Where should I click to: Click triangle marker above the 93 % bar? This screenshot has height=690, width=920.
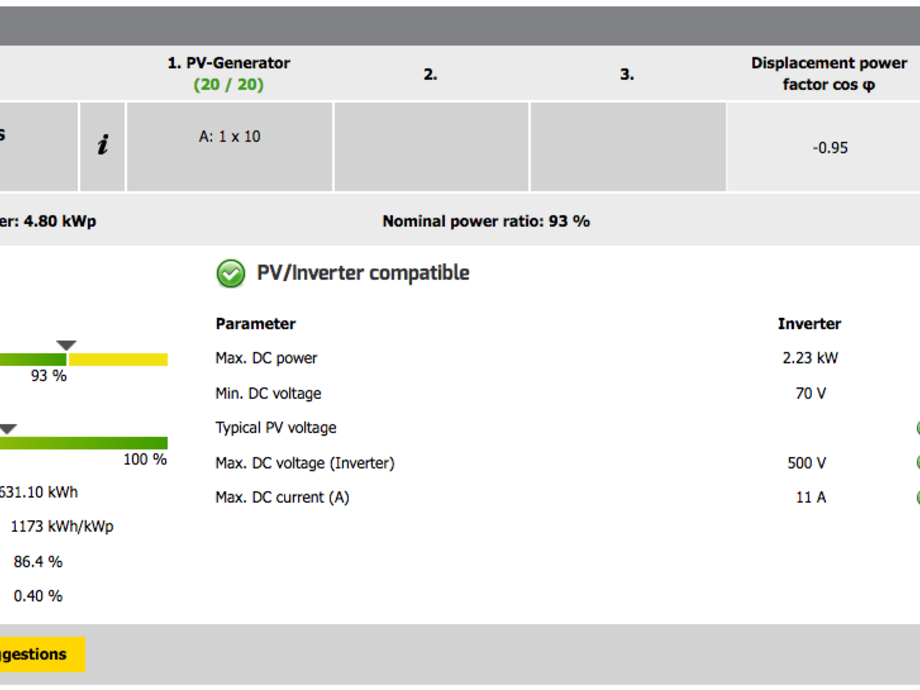tap(66, 346)
